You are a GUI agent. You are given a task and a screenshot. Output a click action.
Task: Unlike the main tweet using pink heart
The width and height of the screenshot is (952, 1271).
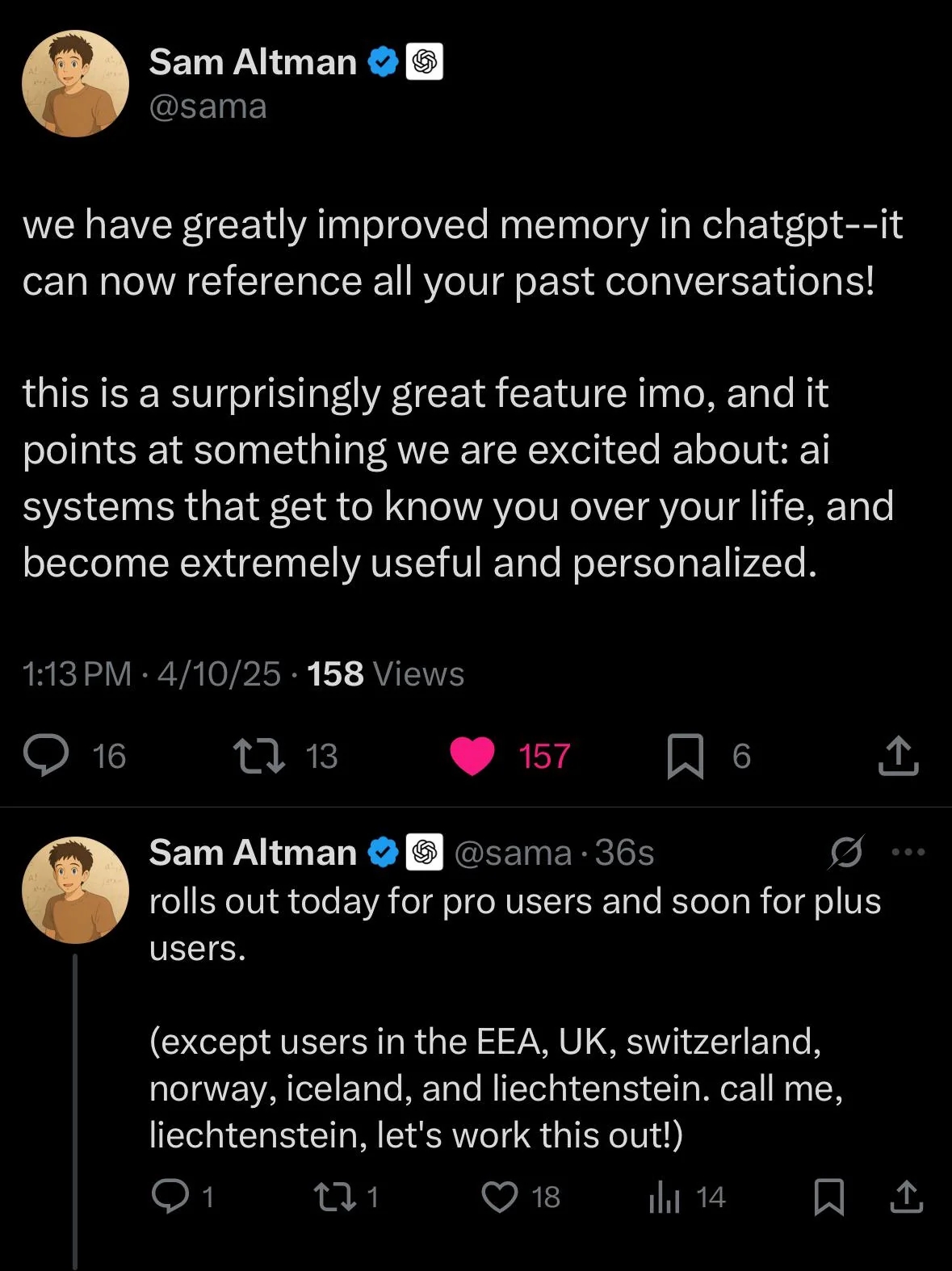click(472, 756)
